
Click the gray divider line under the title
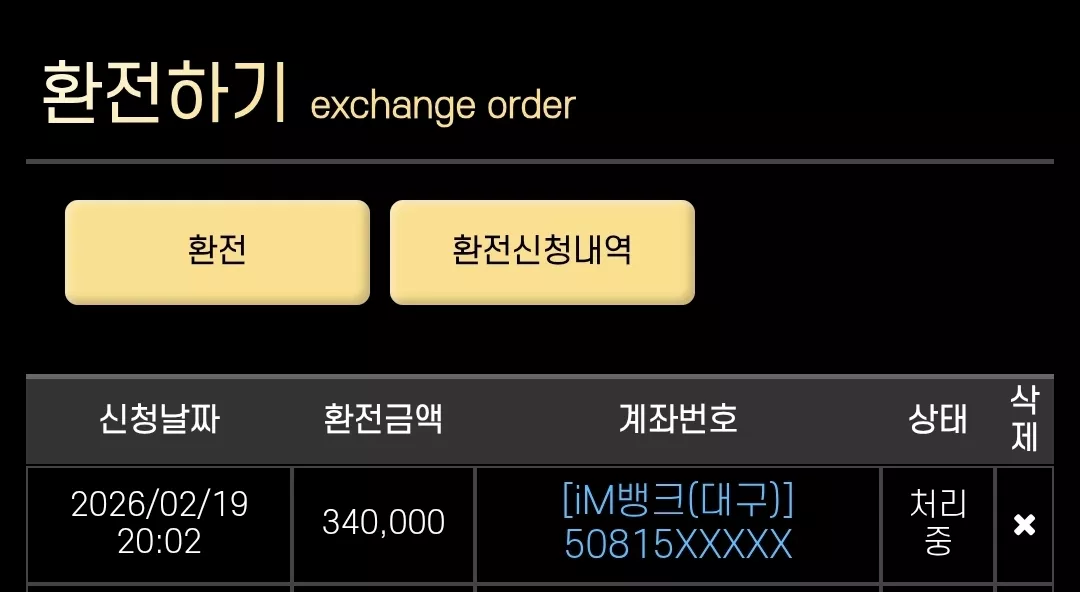540,162
